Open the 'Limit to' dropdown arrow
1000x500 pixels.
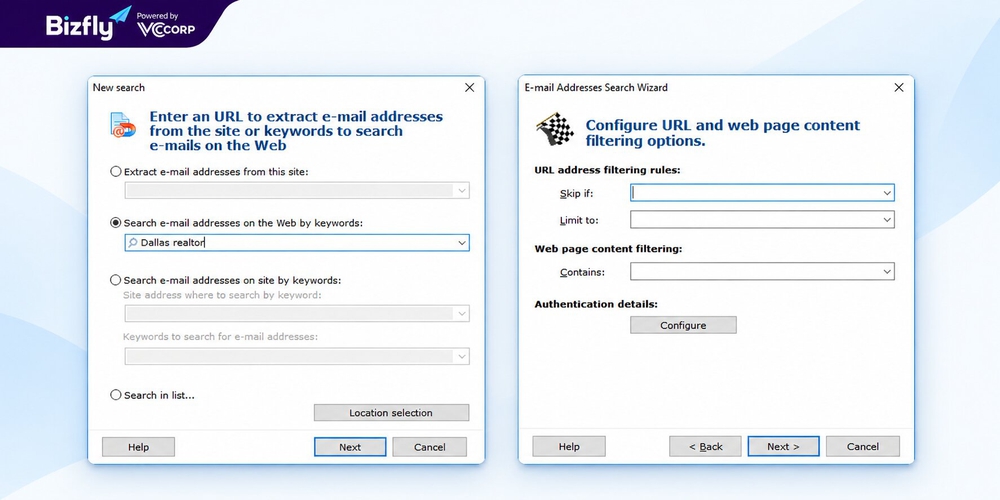point(886,220)
